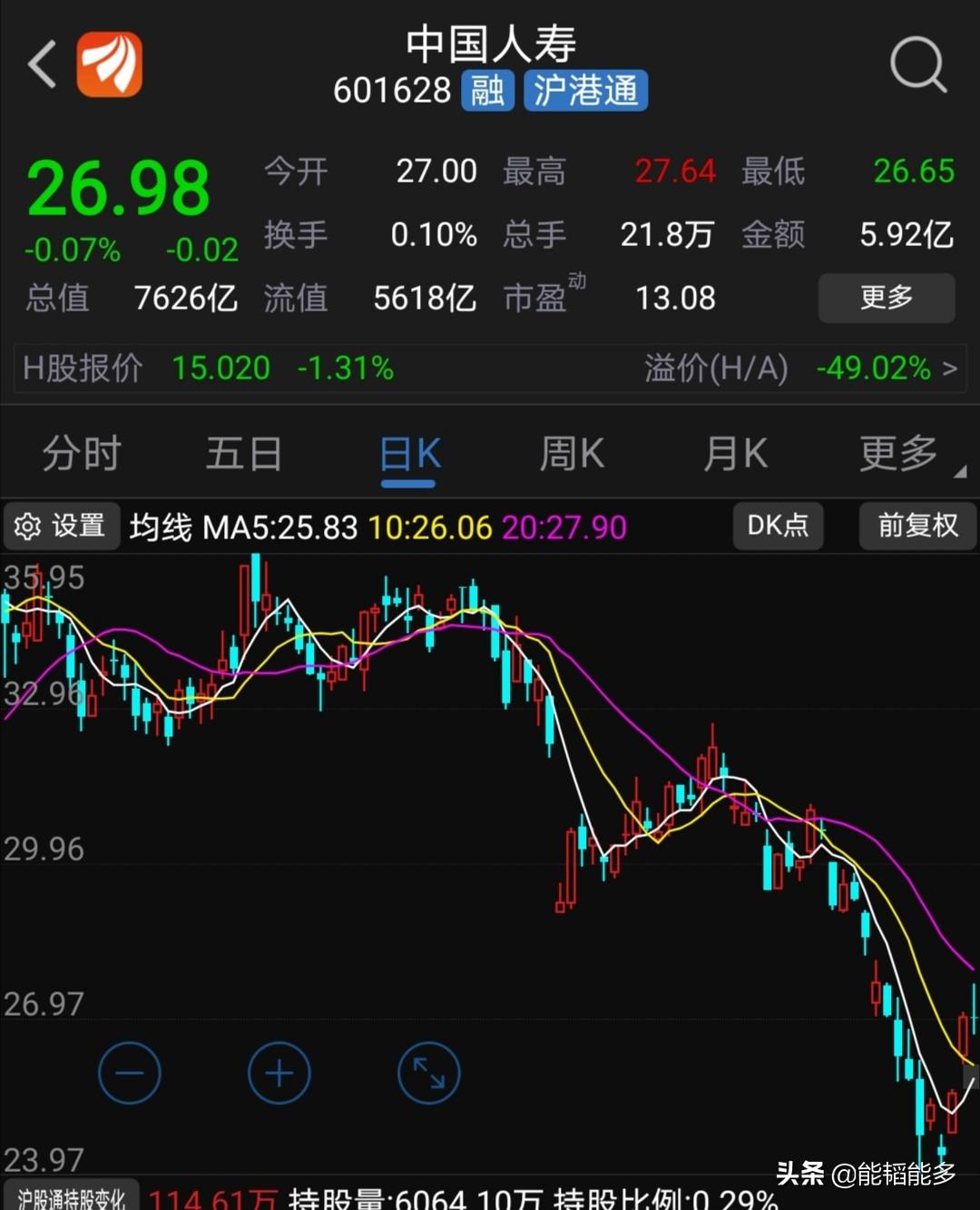Tap the 融 margin trading badge
The height and width of the screenshot is (1210, 980).
coord(488,90)
